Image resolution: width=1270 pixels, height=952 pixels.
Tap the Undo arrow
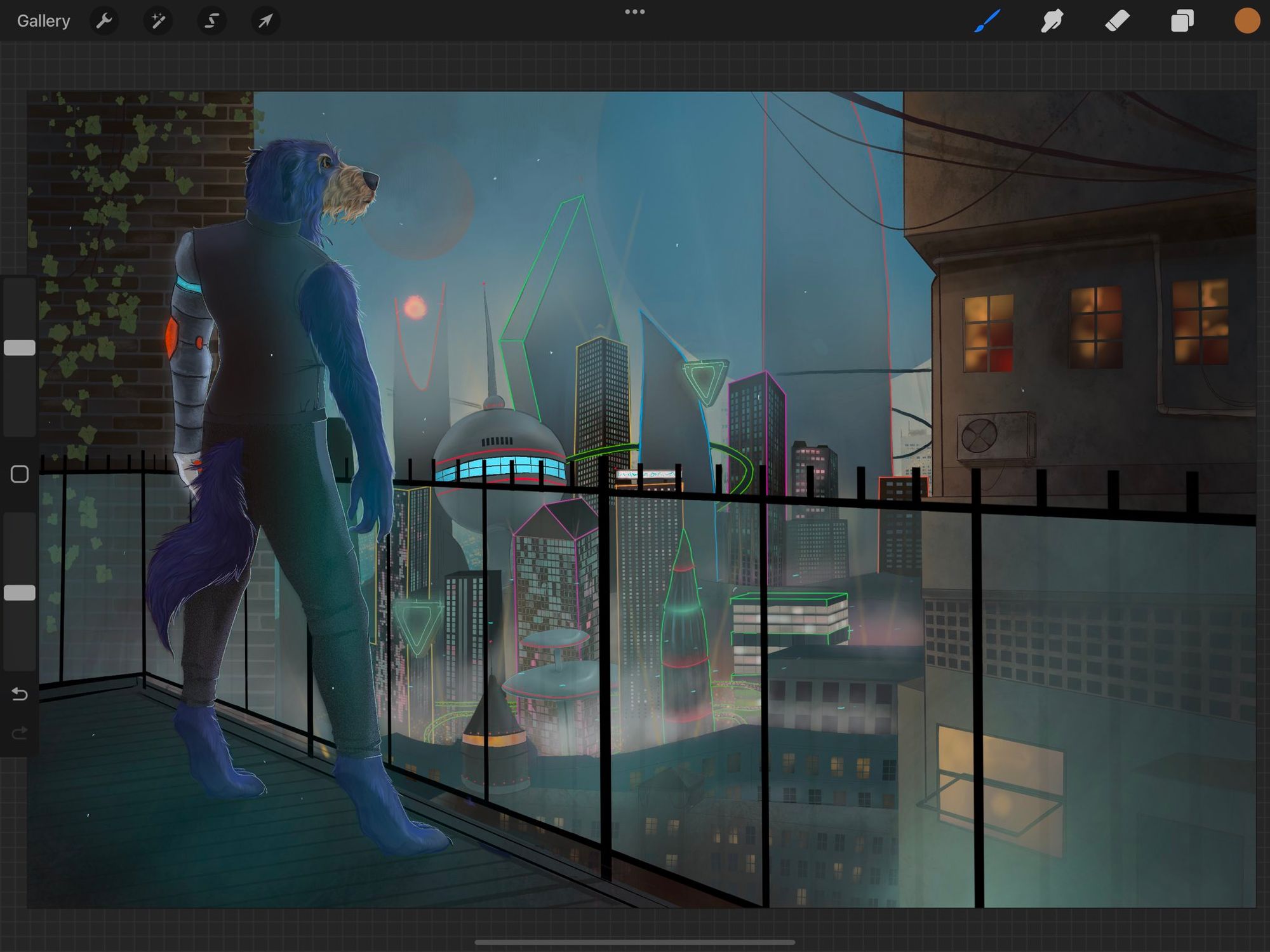20,694
